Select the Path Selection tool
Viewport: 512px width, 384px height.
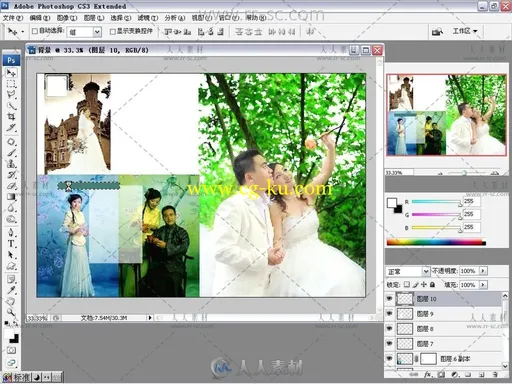pyautogui.click(x=11, y=255)
